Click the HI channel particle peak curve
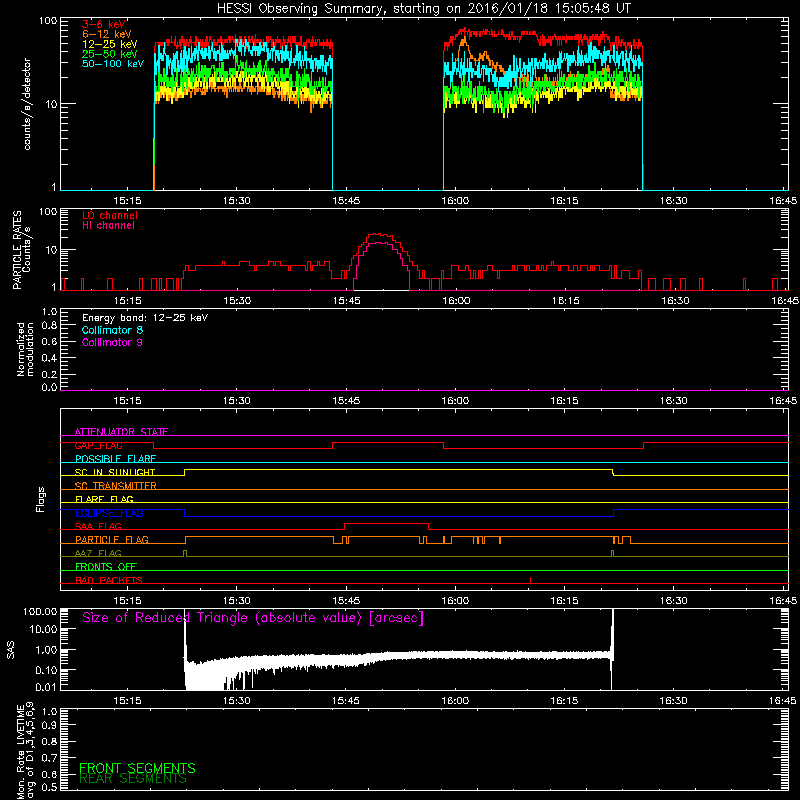Image resolution: width=800 pixels, height=800 pixels. tap(382, 243)
